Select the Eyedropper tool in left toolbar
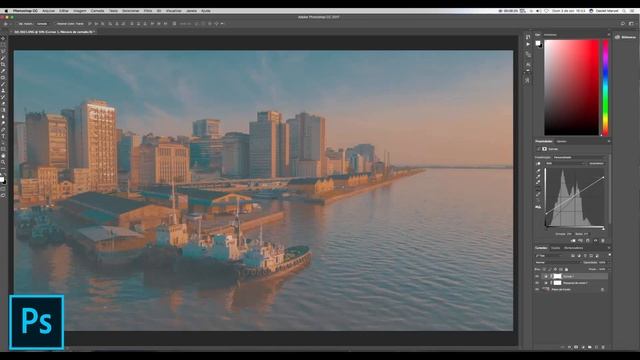 click(3, 71)
